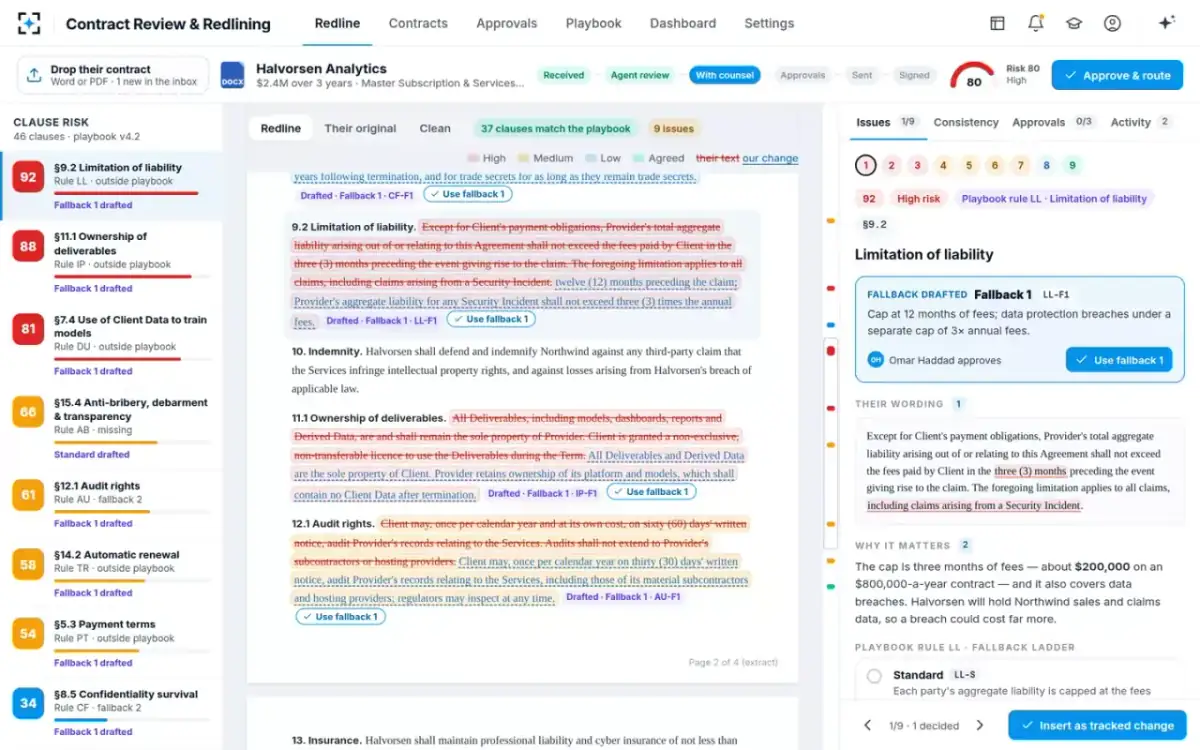The image size is (1200, 750).
Task: Jump to issue 7
Action: [1020, 166]
